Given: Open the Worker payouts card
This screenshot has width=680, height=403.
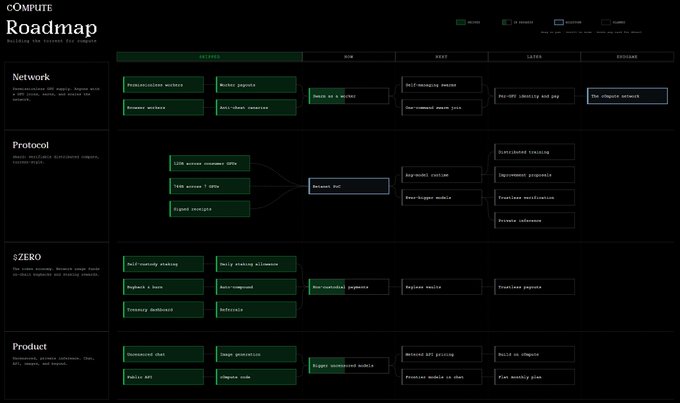Looking at the screenshot, I should point(256,85).
